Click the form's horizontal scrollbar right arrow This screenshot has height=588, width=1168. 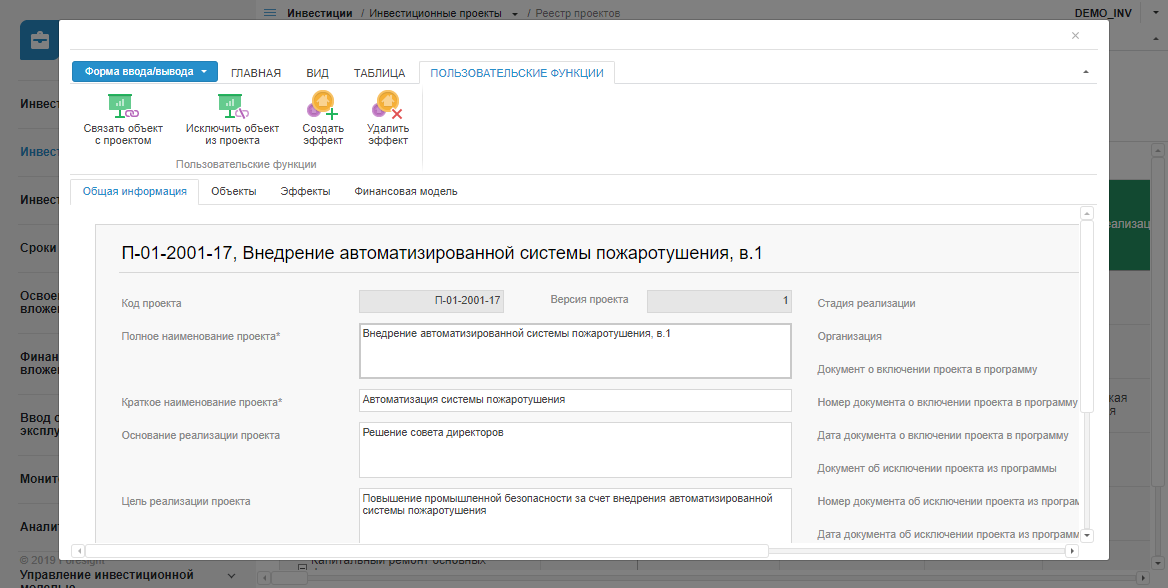tap(1072, 551)
